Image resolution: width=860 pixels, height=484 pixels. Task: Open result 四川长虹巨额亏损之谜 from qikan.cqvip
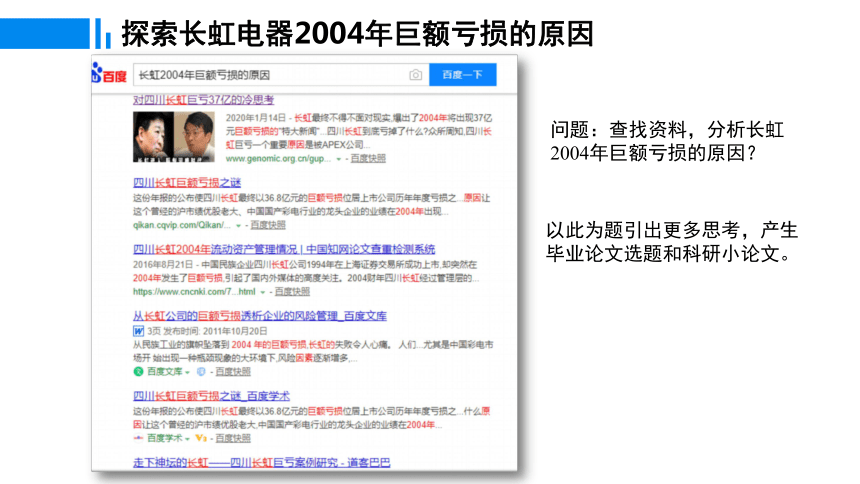[187, 182]
